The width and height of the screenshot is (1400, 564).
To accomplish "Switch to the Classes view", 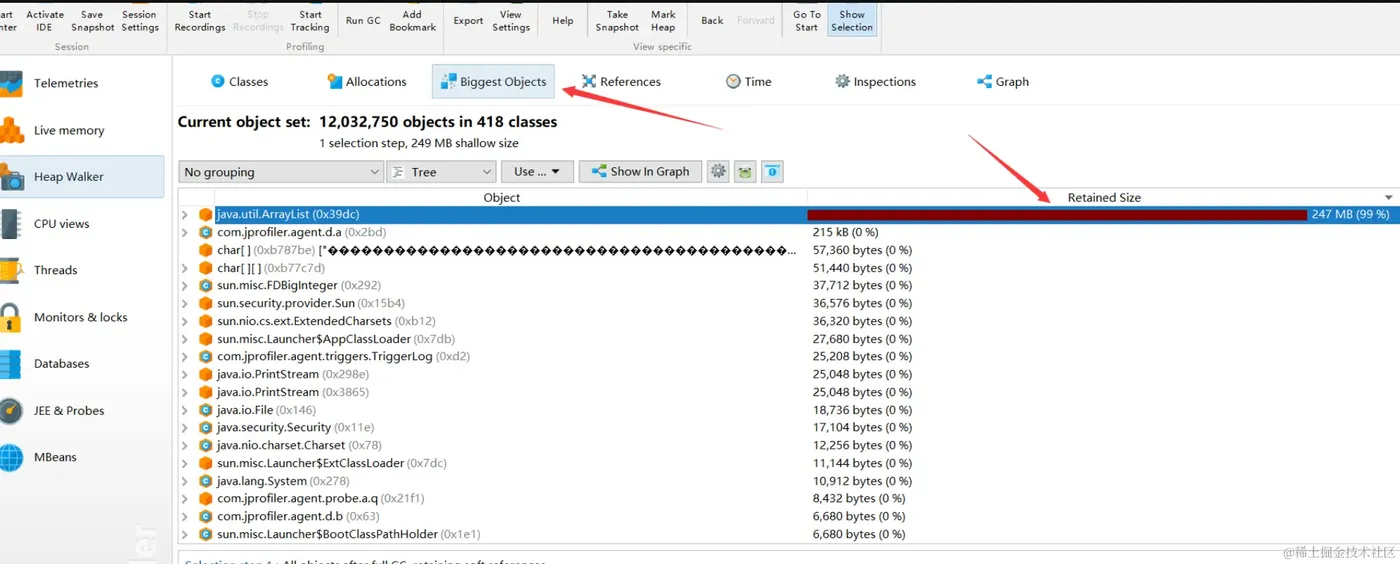I will pos(239,82).
